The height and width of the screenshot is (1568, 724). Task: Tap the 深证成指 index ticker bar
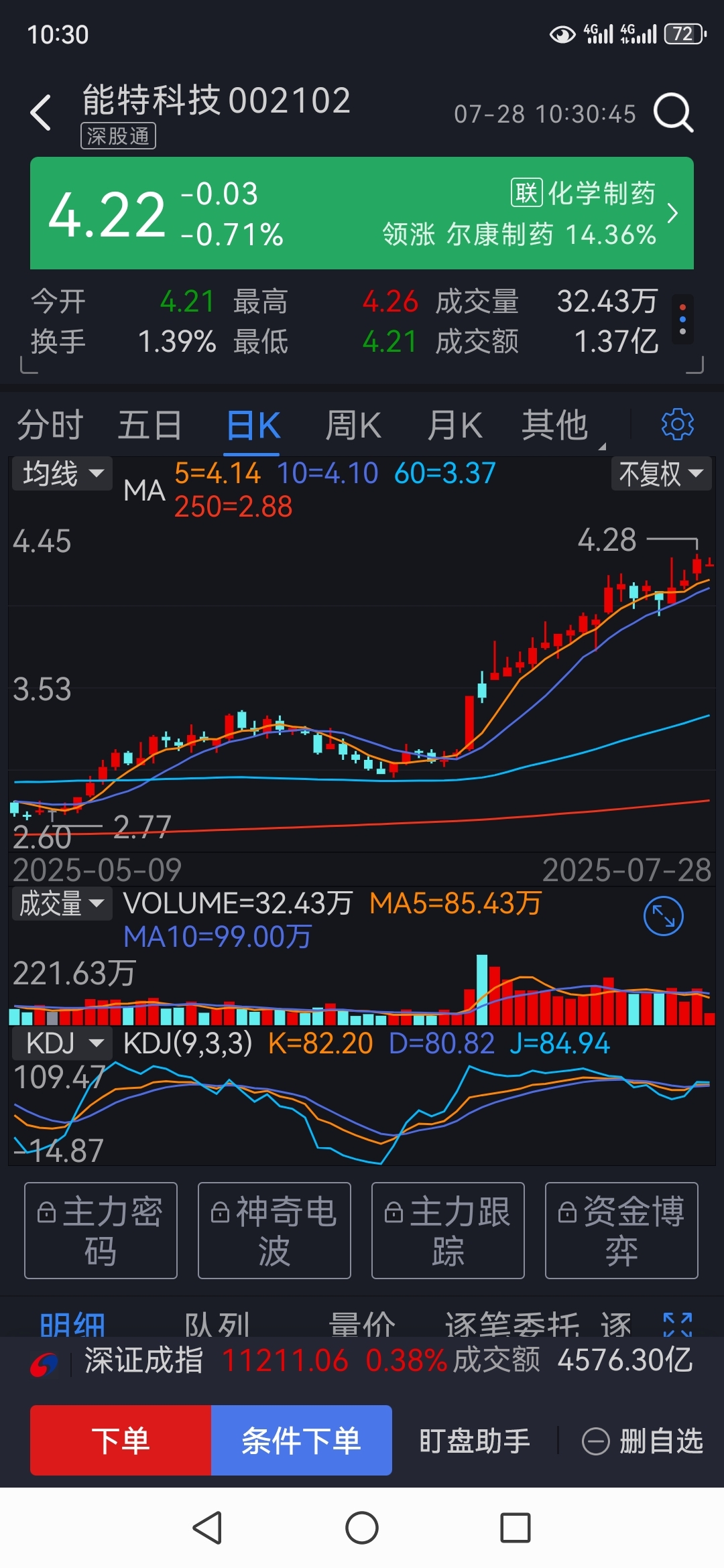coord(362,1361)
